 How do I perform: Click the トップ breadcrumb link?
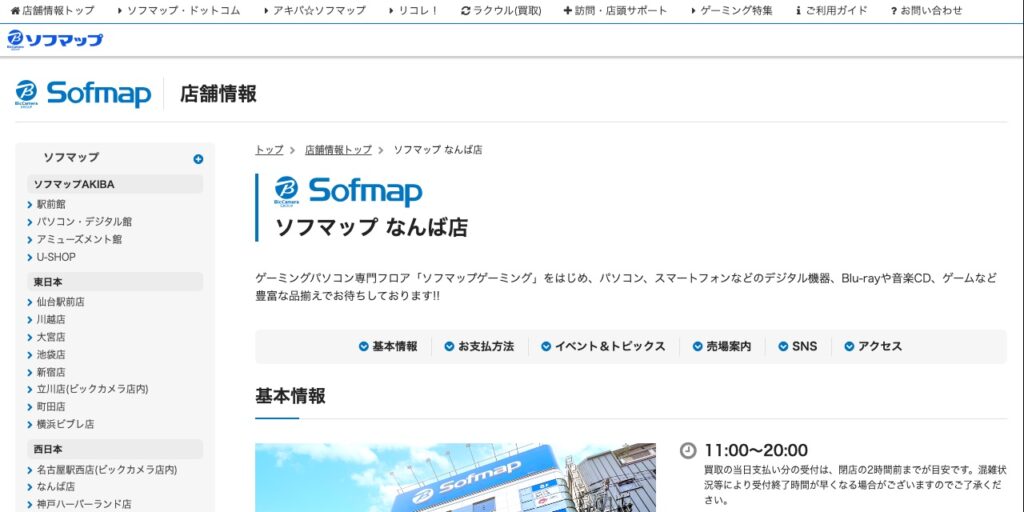click(269, 150)
